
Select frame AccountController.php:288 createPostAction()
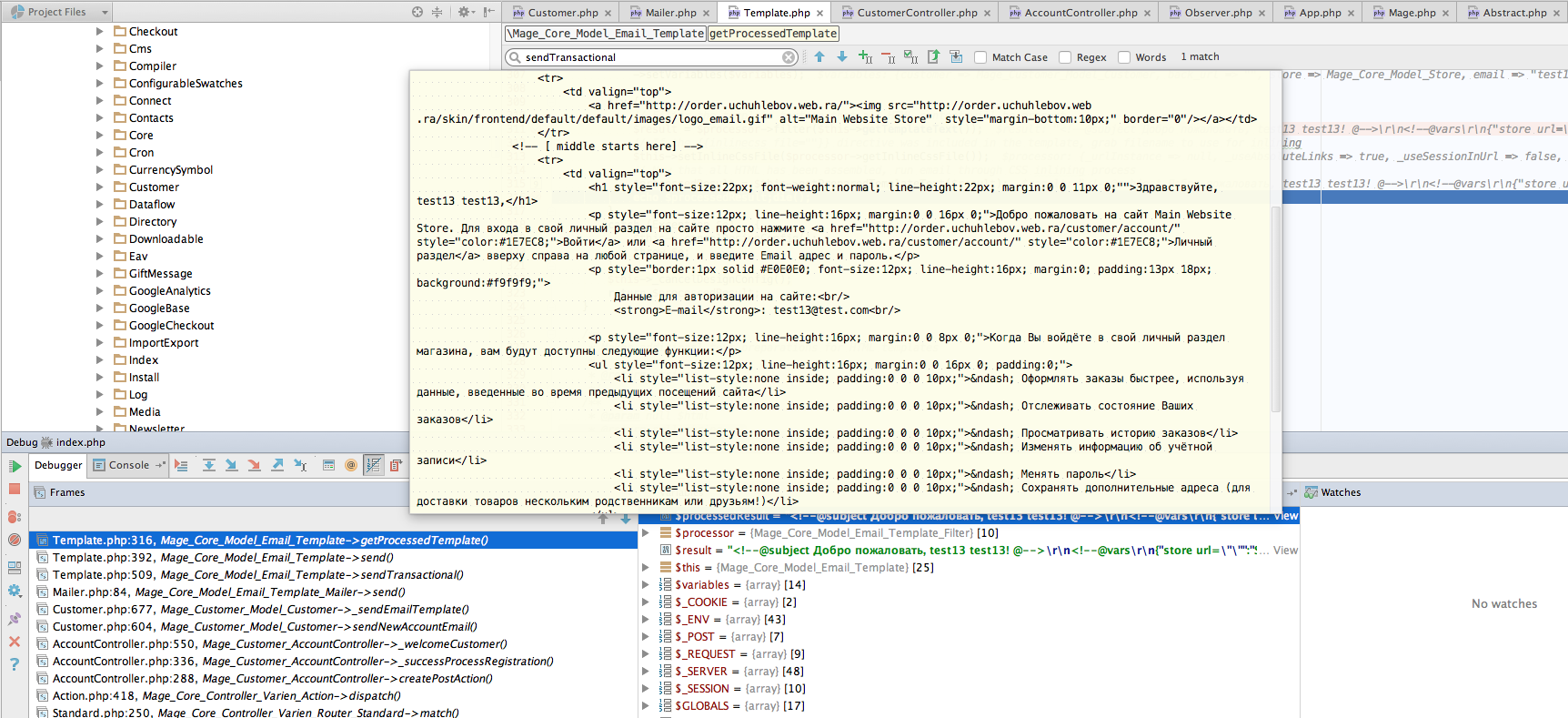click(x=333, y=678)
